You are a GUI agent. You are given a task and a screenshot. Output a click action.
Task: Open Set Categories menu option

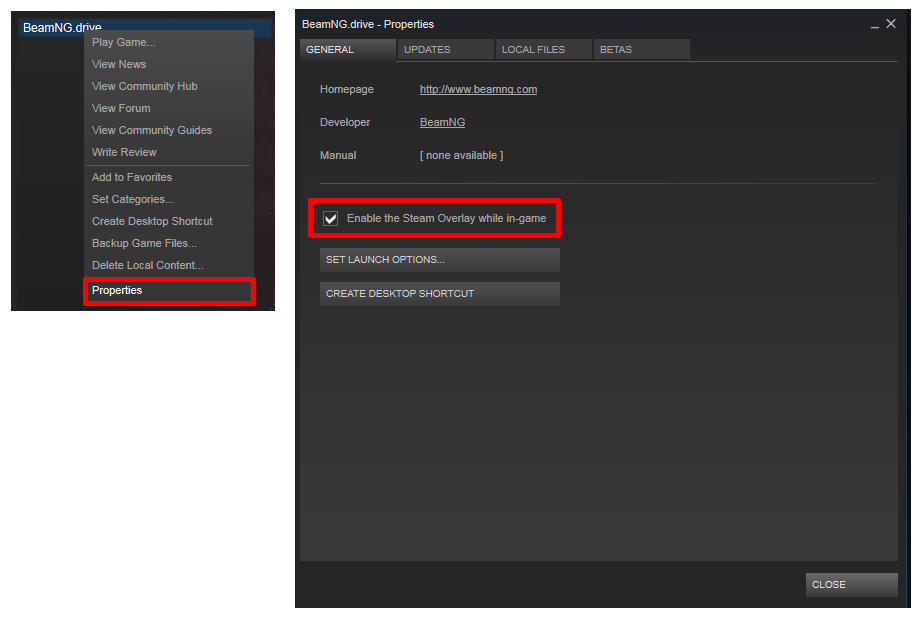[x=169, y=199]
